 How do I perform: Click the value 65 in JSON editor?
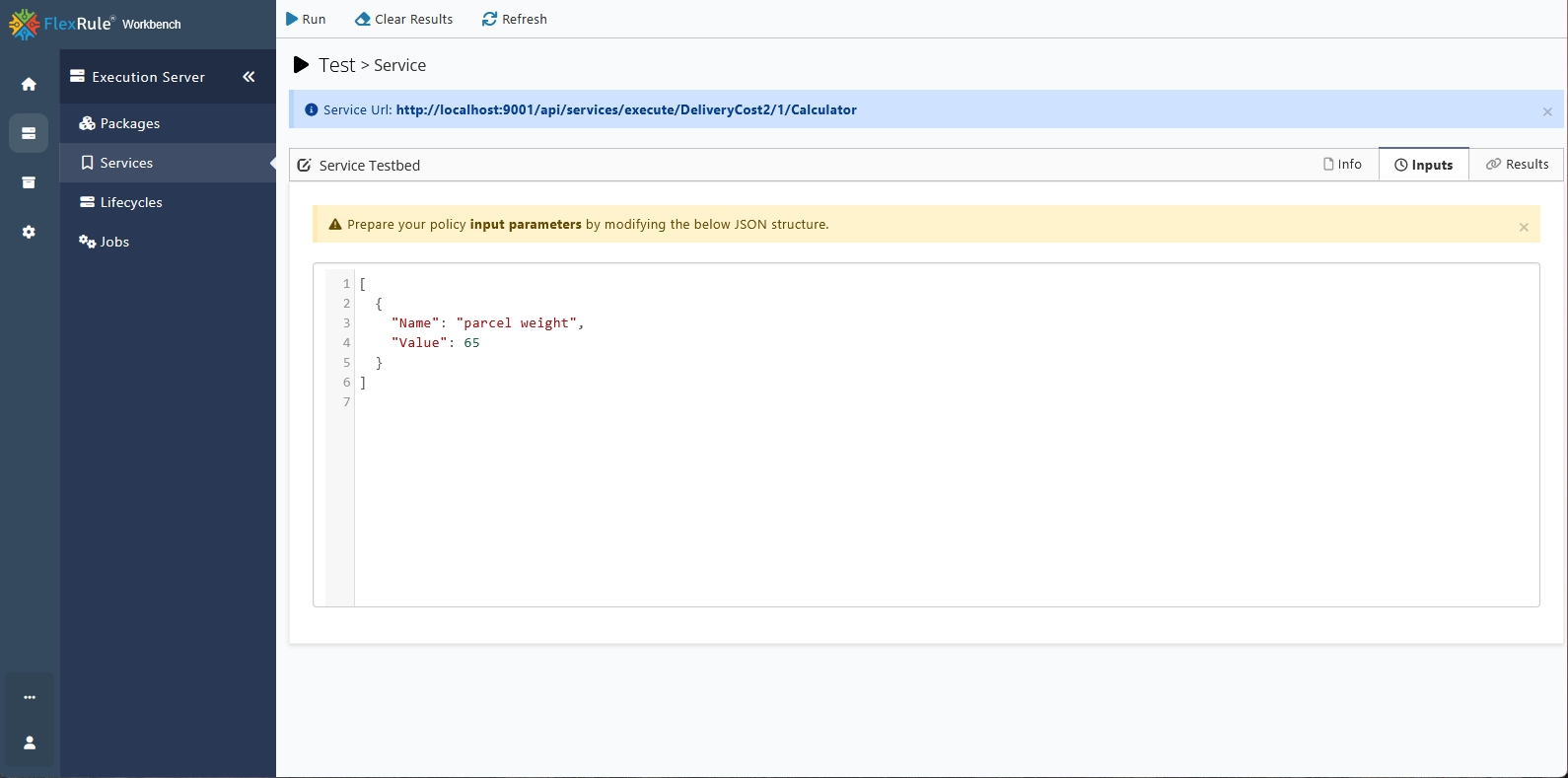[x=472, y=342]
